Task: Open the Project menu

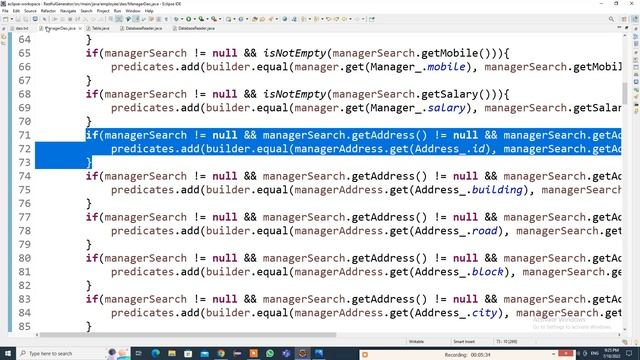Action: pos(103,11)
